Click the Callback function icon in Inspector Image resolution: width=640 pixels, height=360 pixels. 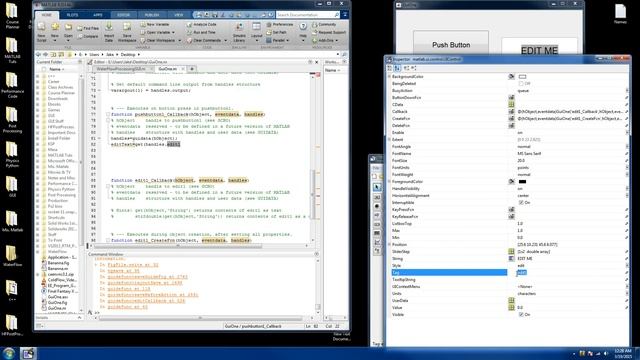pyautogui.click(x=511, y=111)
